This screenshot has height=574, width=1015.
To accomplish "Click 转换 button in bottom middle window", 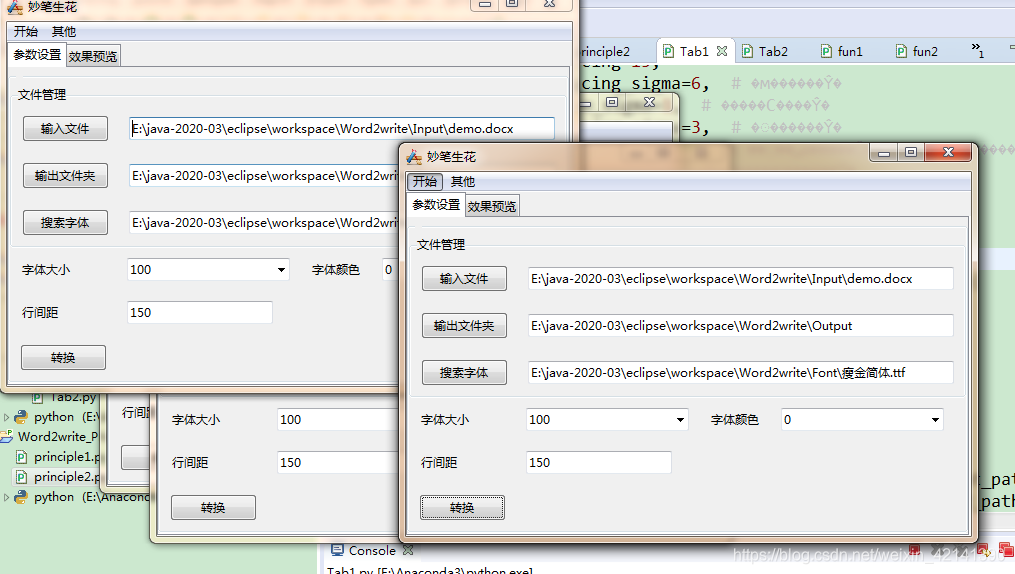I will (214, 508).
